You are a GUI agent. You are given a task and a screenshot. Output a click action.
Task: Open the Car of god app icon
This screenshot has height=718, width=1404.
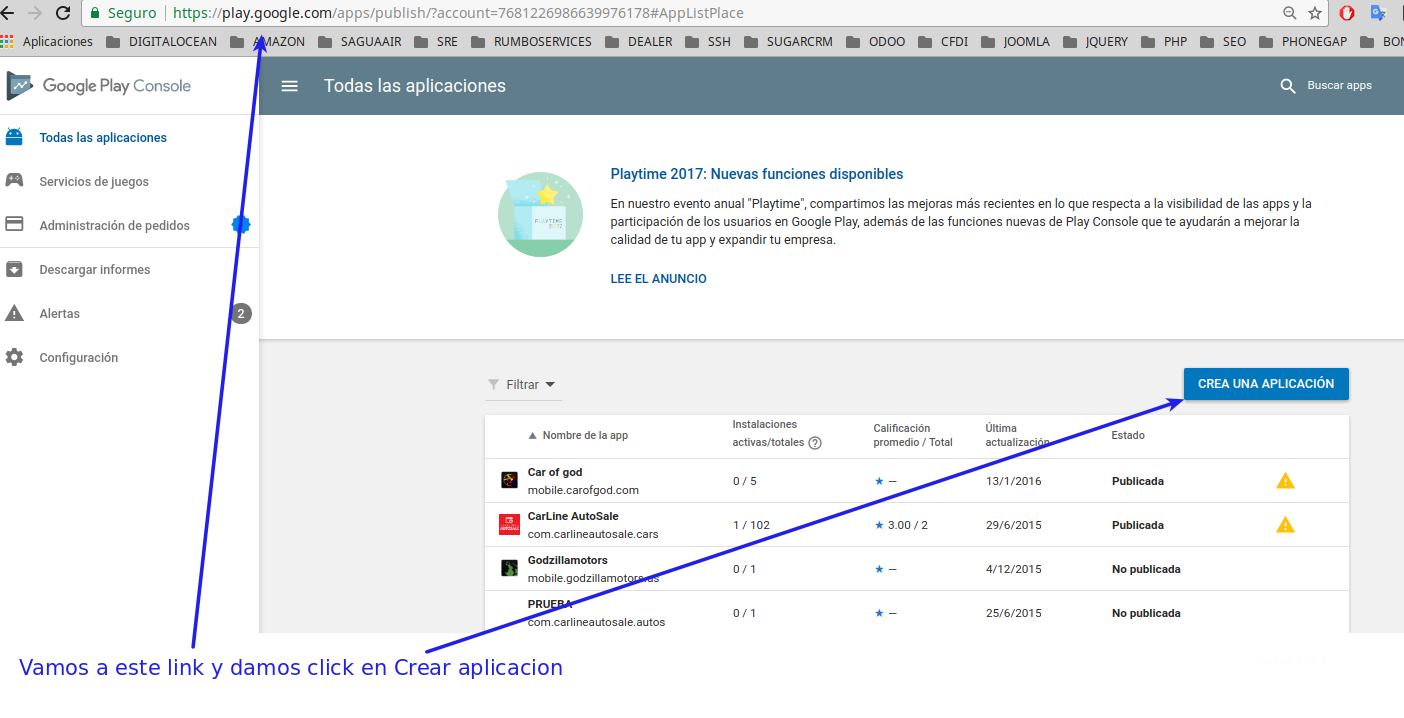click(x=509, y=480)
